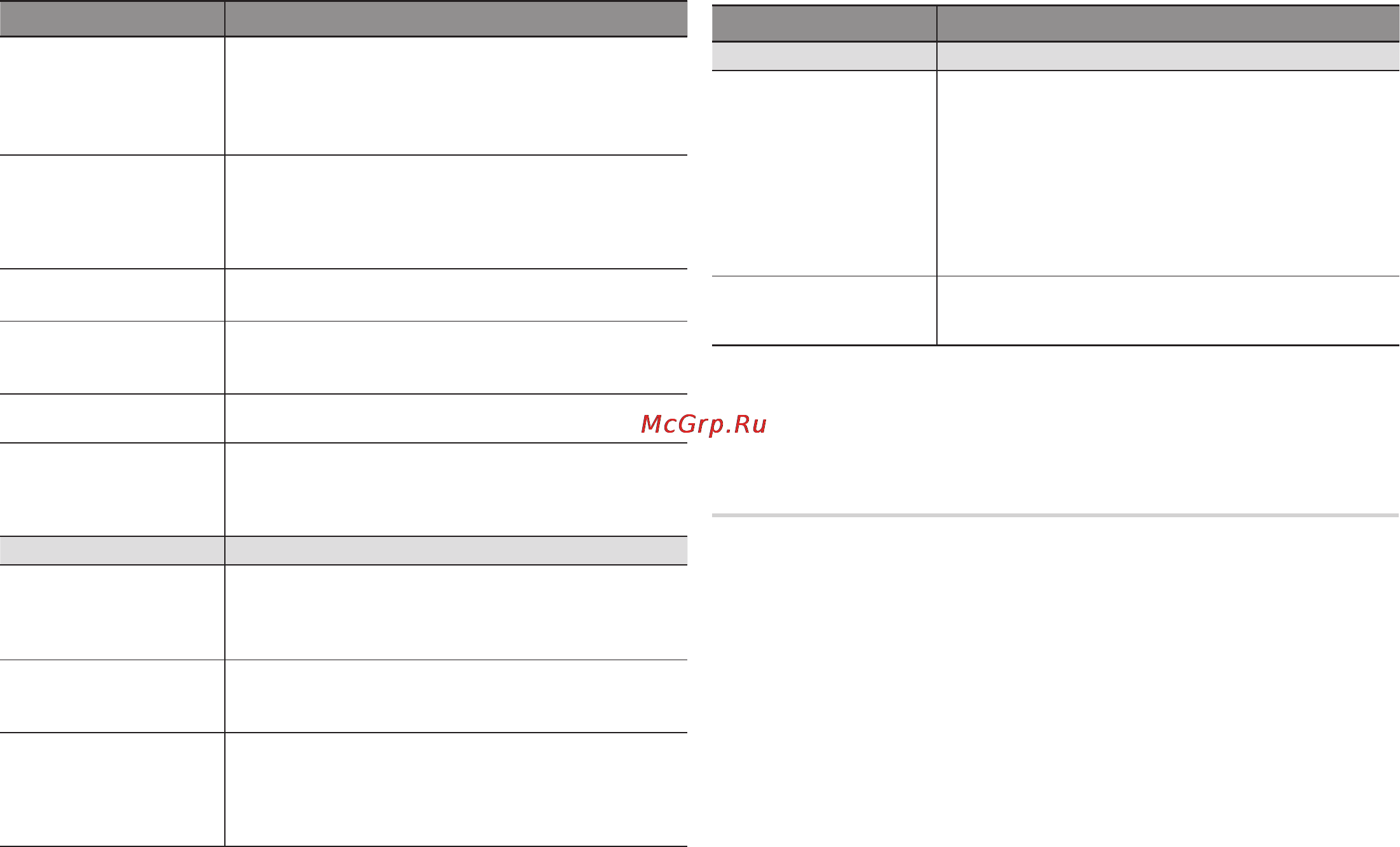Click the dark gray narrow header cell of right table

click(x=824, y=24)
